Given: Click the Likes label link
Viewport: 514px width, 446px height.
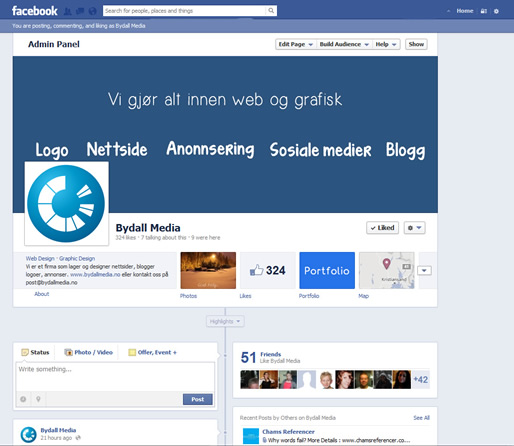Looking at the screenshot, I should [x=245, y=296].
